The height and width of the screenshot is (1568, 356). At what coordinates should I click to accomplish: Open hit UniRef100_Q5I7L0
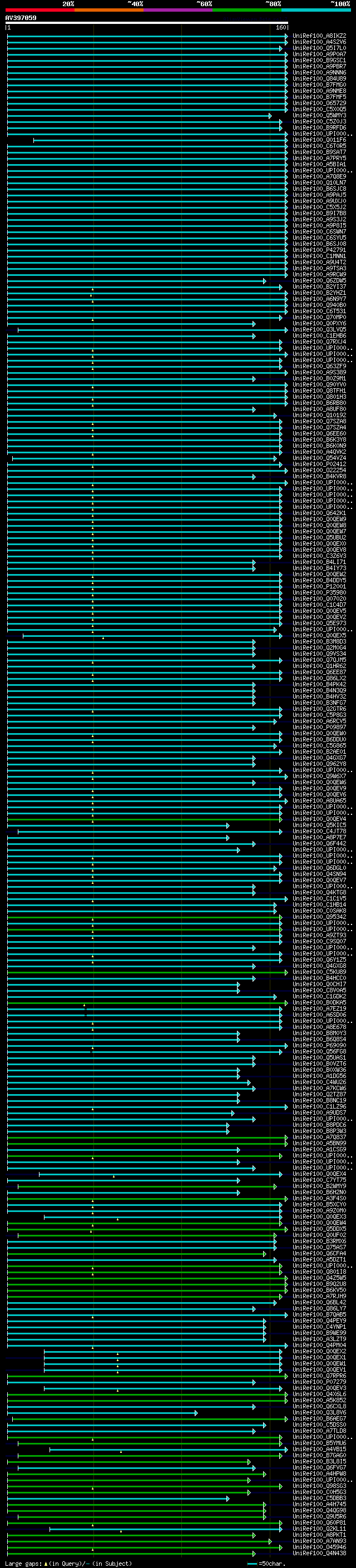coord(319,48)
